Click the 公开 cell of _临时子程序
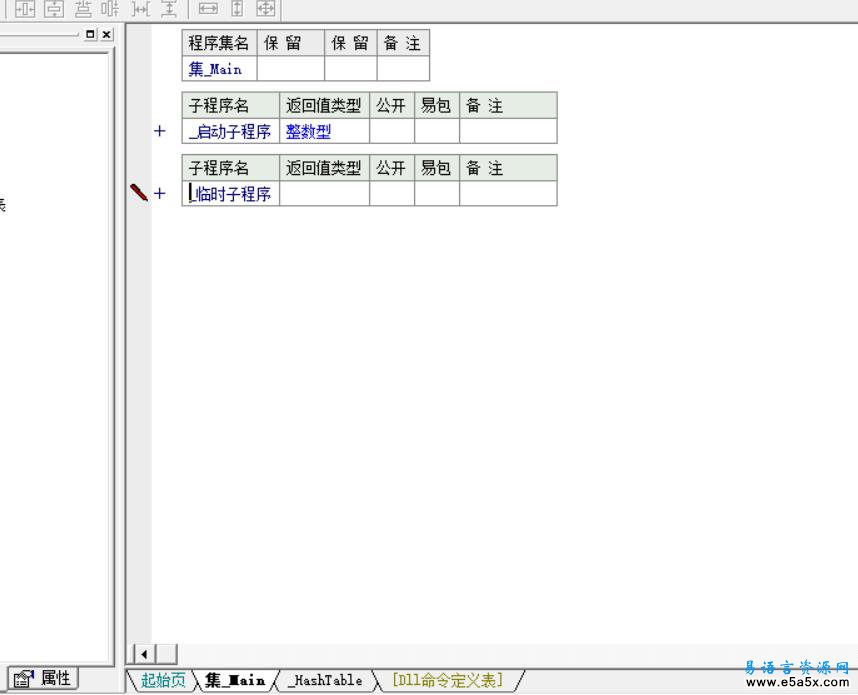This screenshot has width=858, height=695. tap(392, 194)
